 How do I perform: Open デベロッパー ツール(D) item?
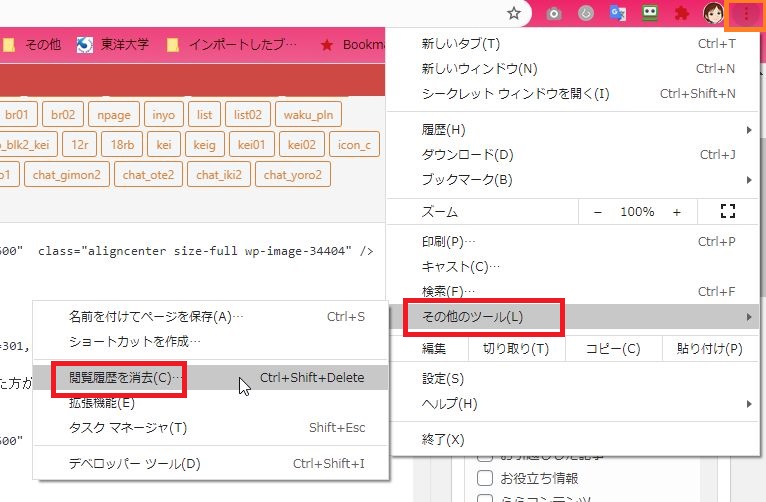[x=211, y=463]
